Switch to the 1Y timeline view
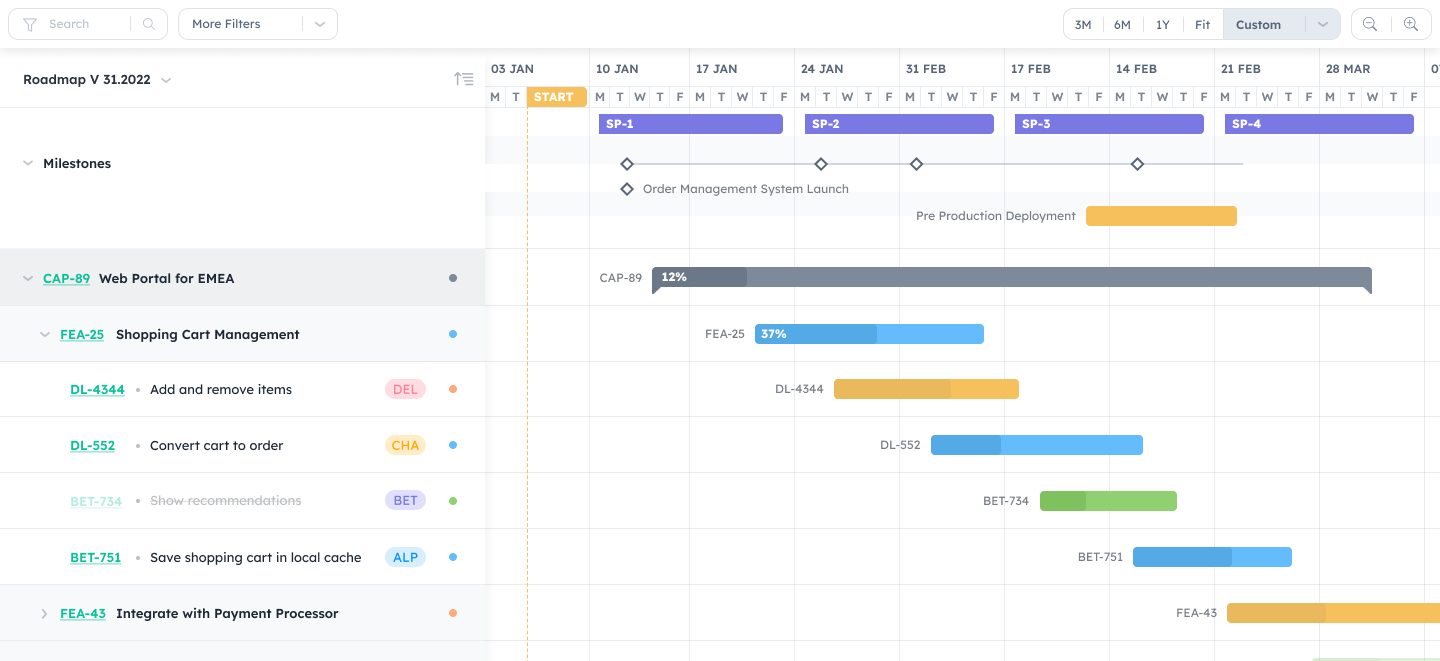The image size is (1440, 661). point(1162,23)
